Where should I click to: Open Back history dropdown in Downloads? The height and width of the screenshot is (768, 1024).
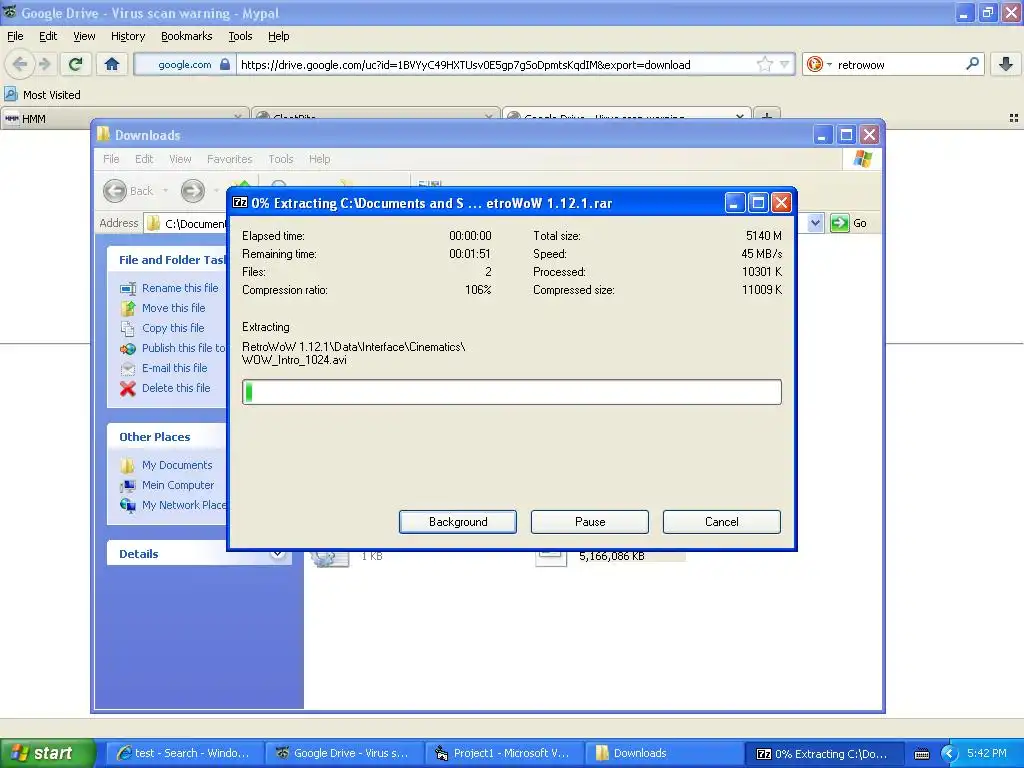click(165, 191)
